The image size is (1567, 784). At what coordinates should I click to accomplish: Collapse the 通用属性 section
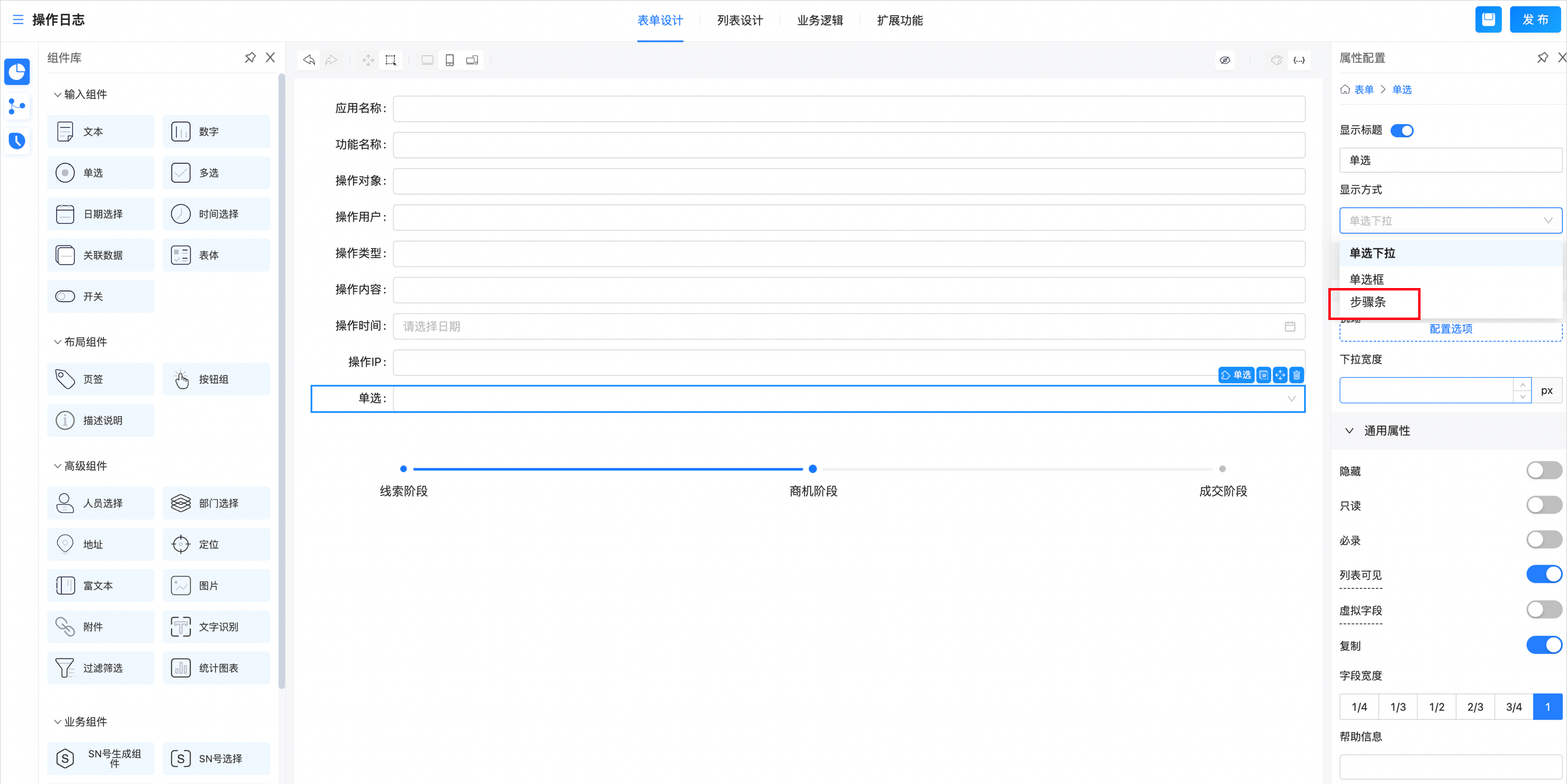[x=1349, y=431]
